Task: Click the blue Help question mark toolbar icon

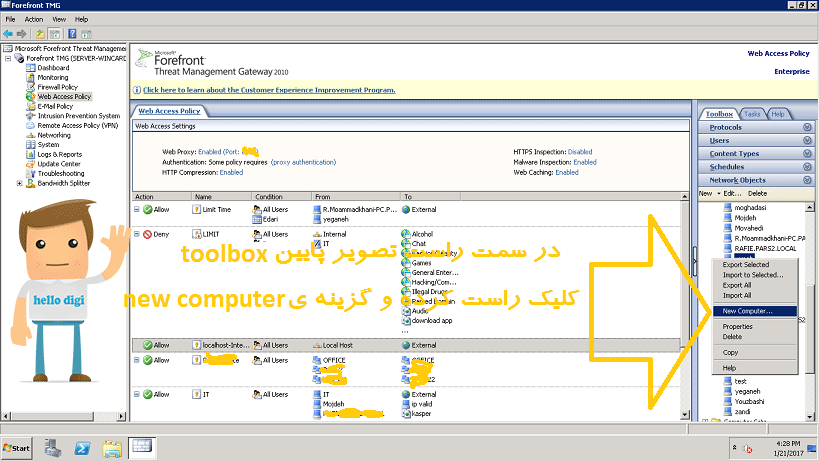Action: point(72,34)
